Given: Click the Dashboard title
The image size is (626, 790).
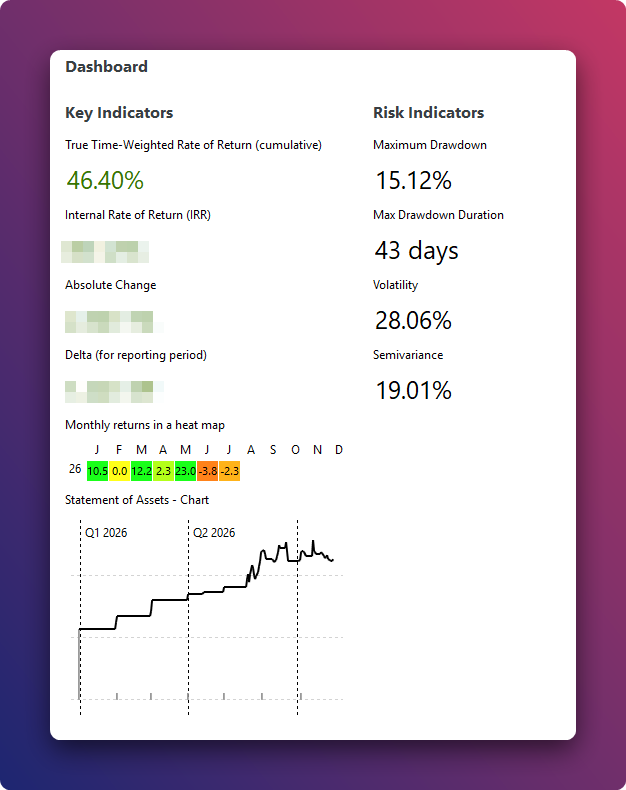Looking at the screenshot, I should [x=106, y=67].
